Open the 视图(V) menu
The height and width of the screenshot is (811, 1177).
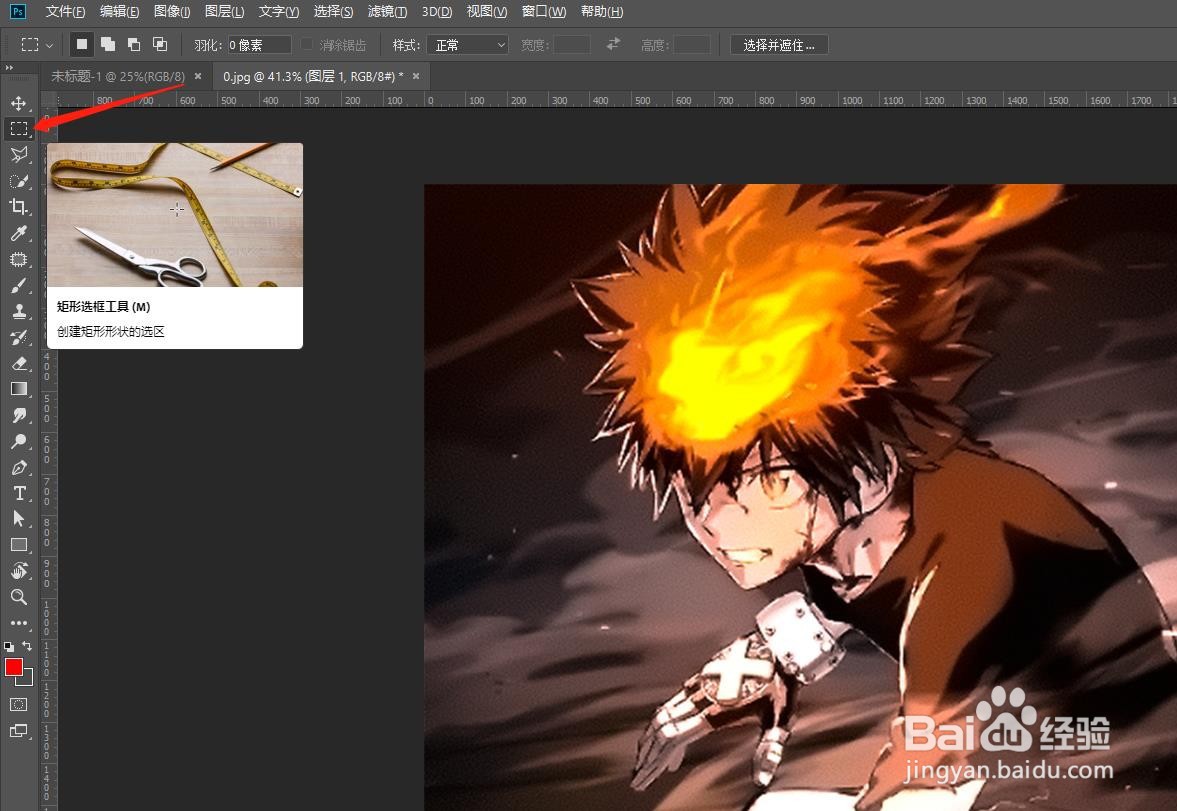pyautogui.click(x=486, y=11)
